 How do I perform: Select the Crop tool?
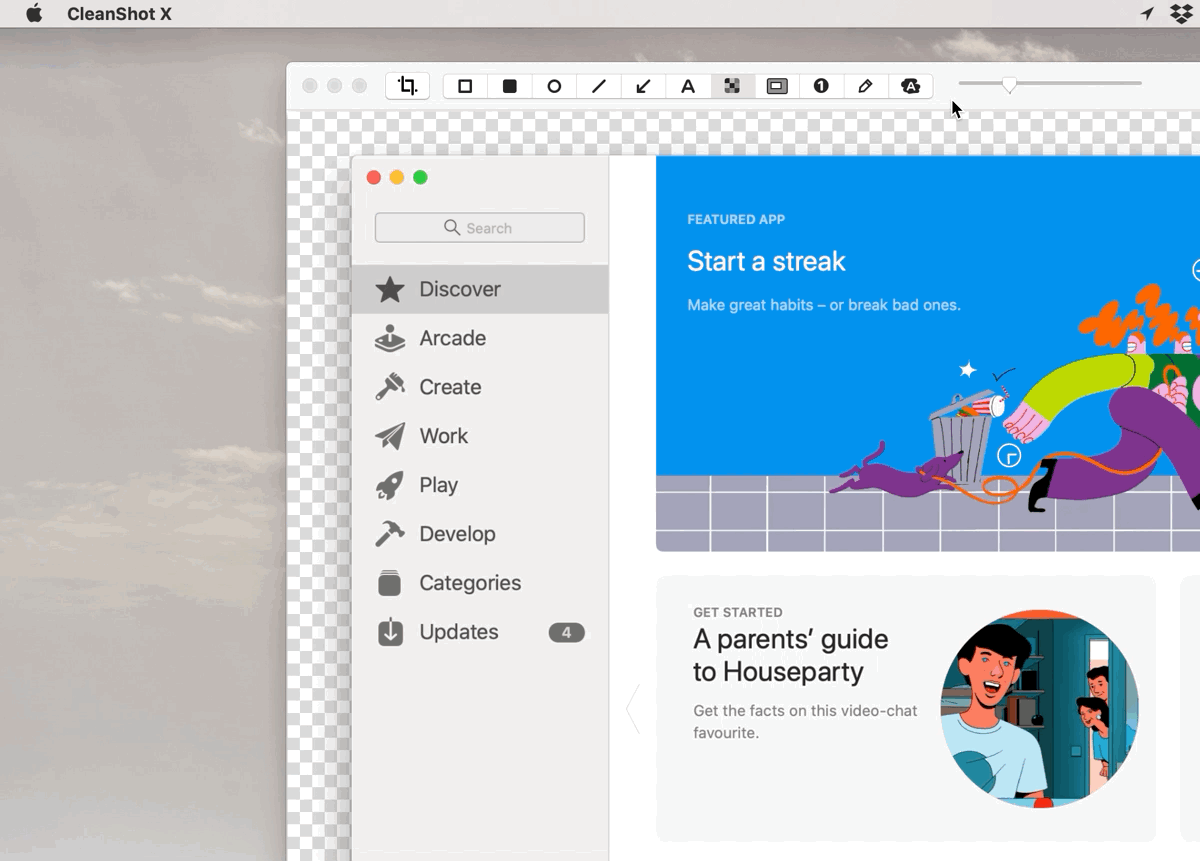(407, 86)
